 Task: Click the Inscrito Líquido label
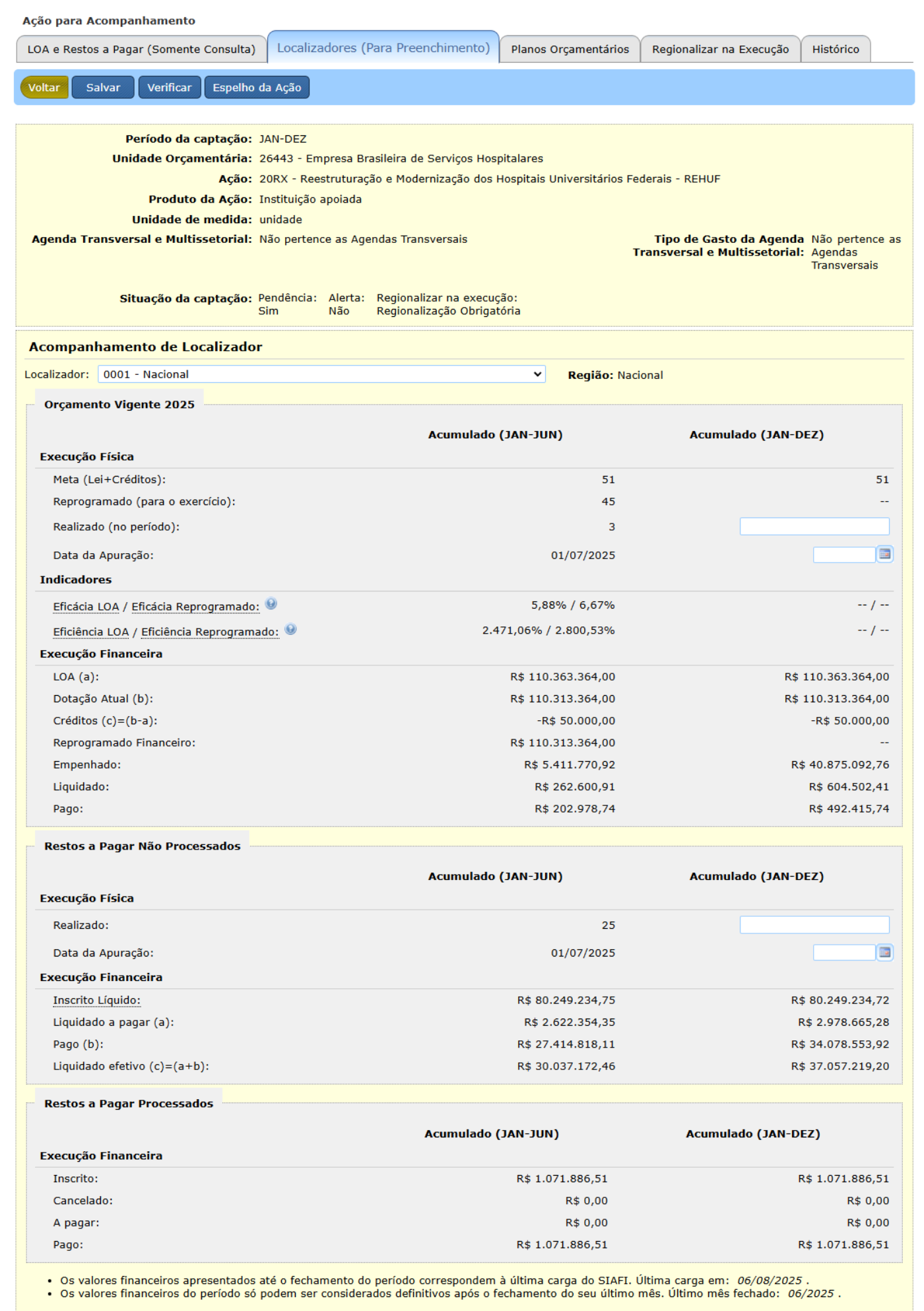point(96,1000)
